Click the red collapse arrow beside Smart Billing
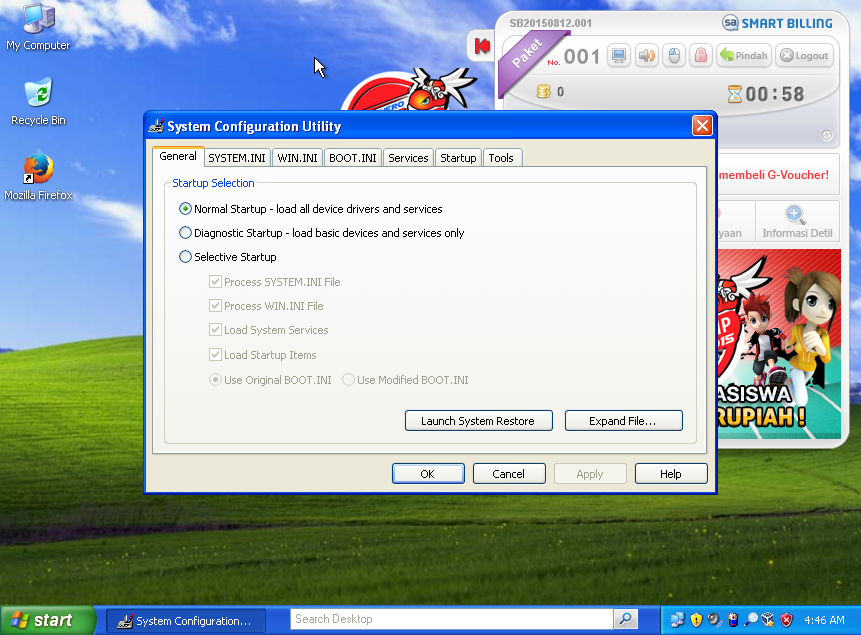 click(482, 46)
